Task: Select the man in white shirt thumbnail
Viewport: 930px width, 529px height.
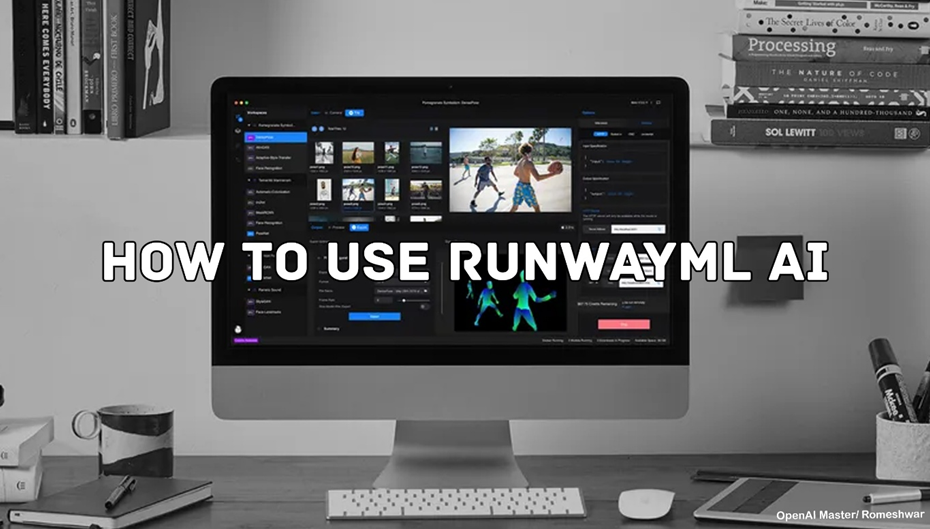Action: tap(324, 190)
